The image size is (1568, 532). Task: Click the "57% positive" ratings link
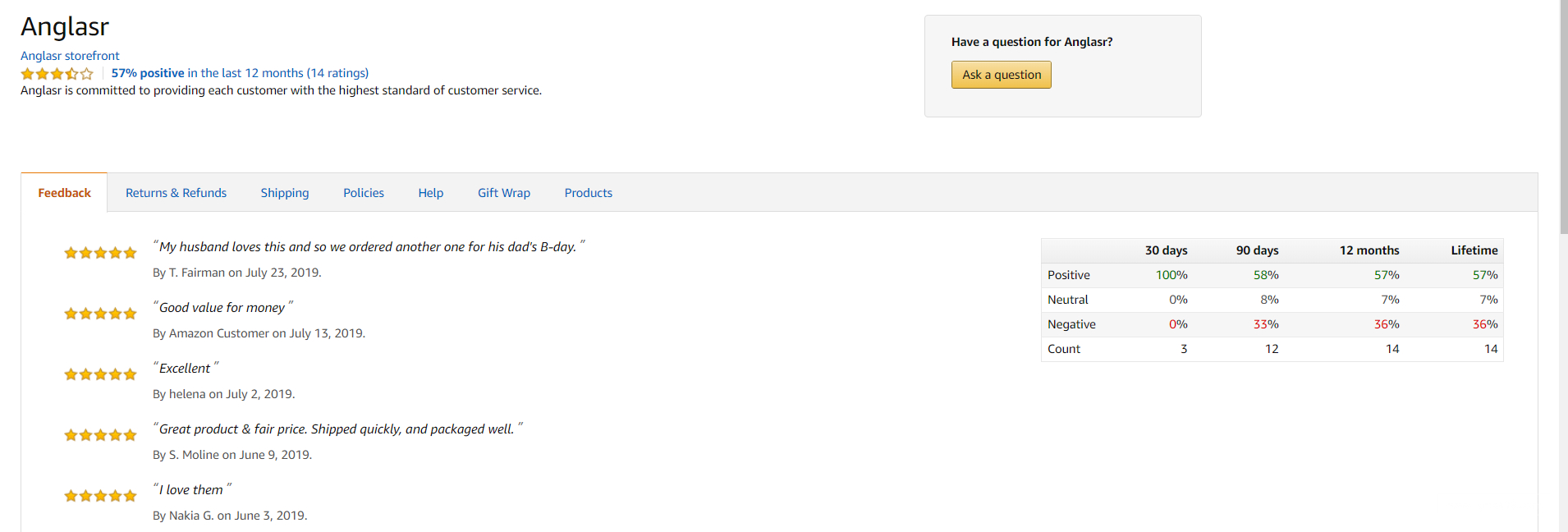pos(148,73)
